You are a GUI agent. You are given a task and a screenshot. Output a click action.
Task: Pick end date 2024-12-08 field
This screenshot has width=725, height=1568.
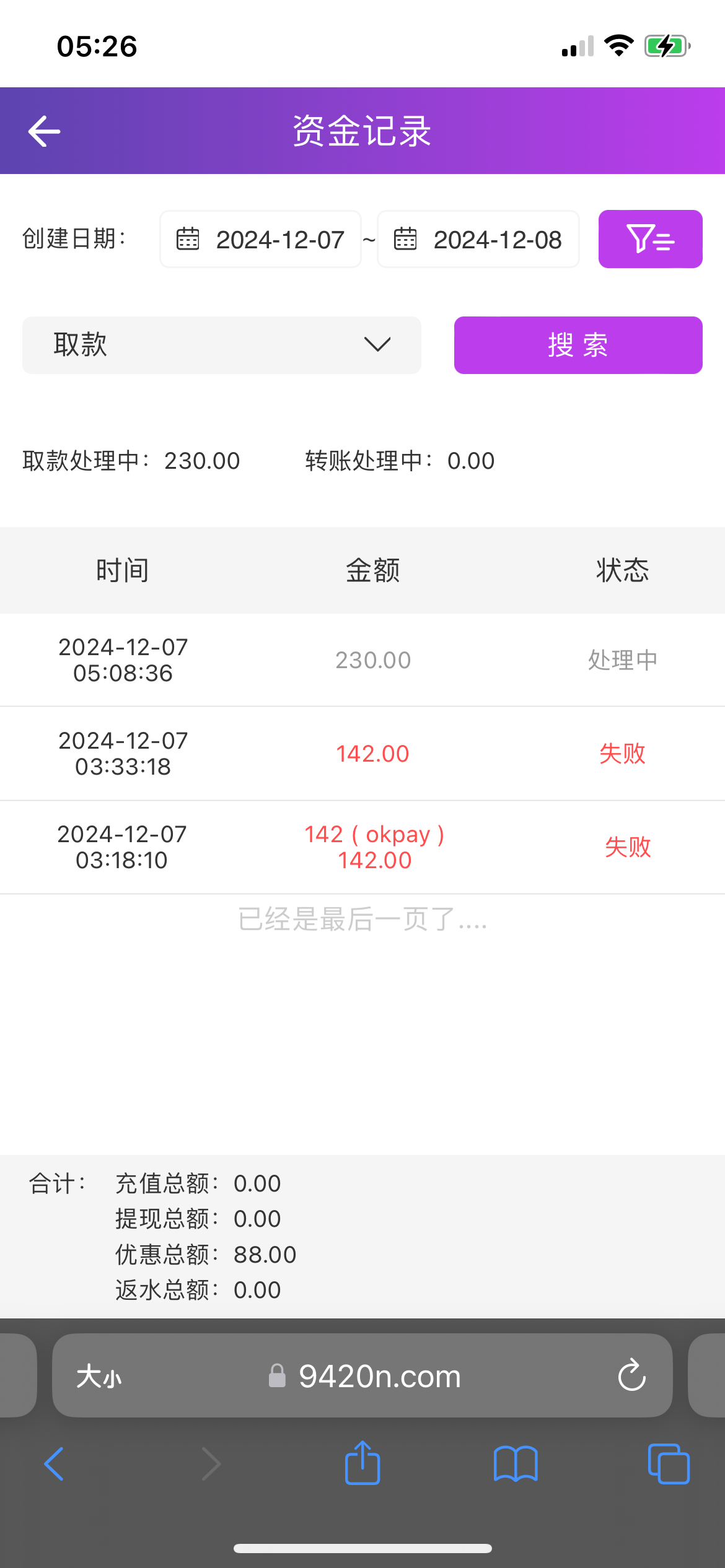[x=497, y=240]
